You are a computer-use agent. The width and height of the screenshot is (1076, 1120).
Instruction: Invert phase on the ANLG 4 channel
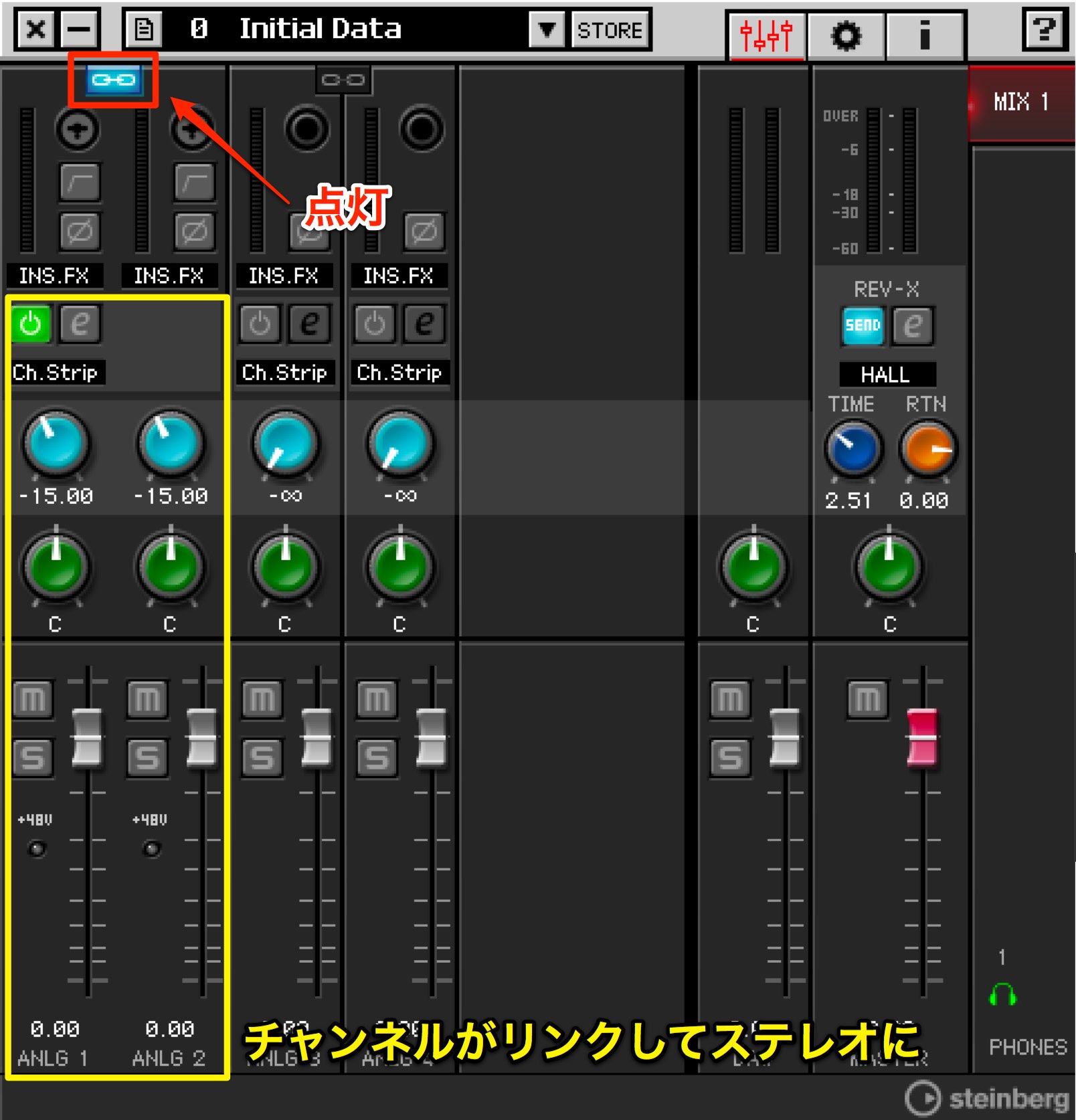424,231
